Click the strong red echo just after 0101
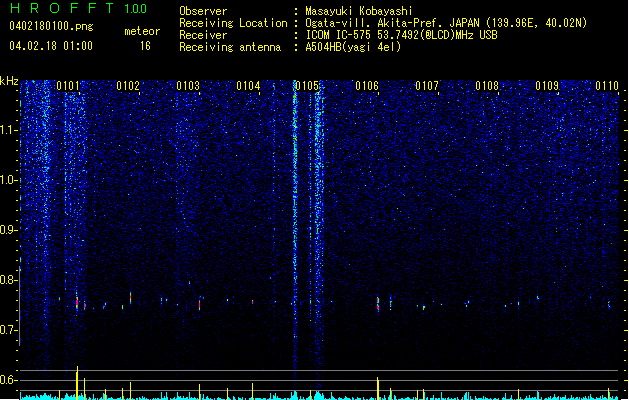 pyautogui.click(x=77, y=302)
